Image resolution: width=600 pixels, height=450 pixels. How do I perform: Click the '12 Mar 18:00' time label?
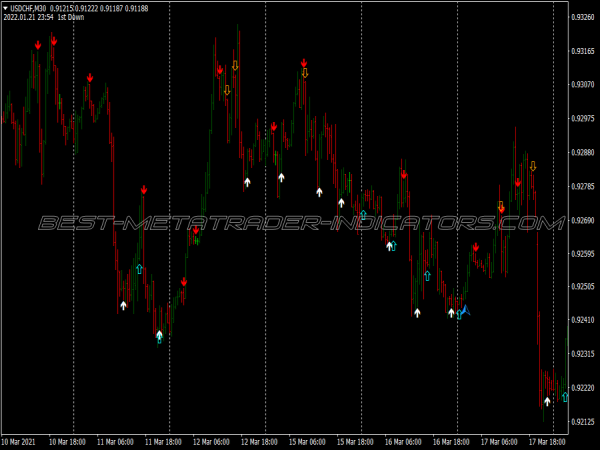[x=259, y=442]
